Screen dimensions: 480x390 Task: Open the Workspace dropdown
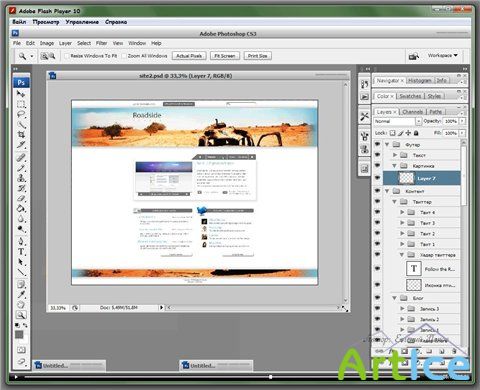pyautogui.click(x=443, y=55)
